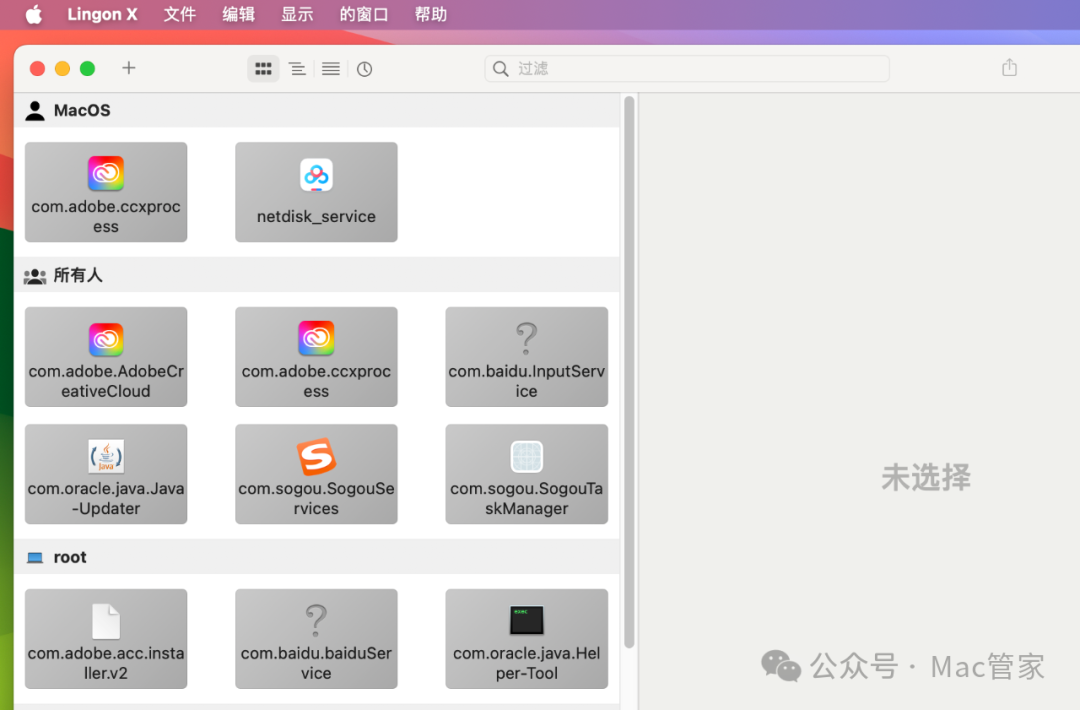
Task: Click the share icon in the toolbar
Action: [x=1009, y=68]
